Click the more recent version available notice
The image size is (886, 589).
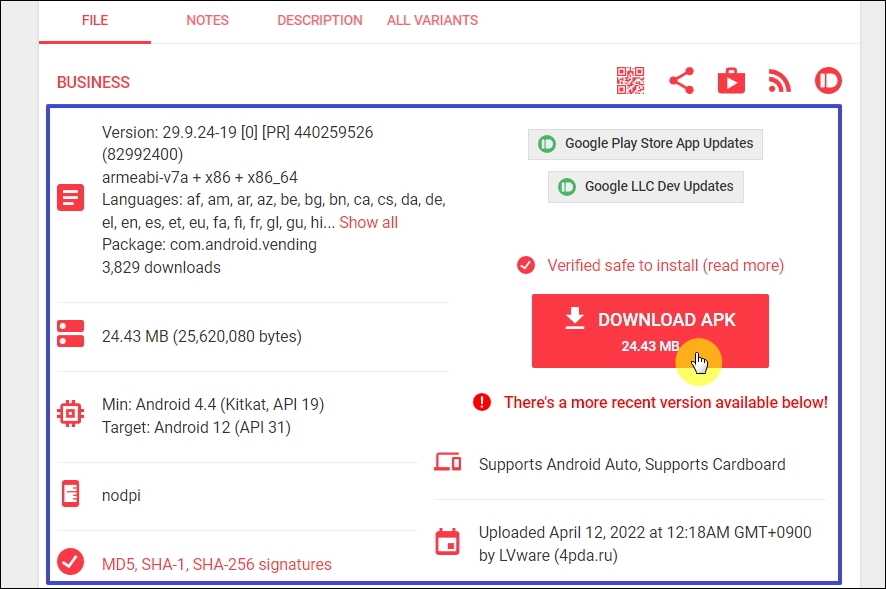tap(666, 402)
